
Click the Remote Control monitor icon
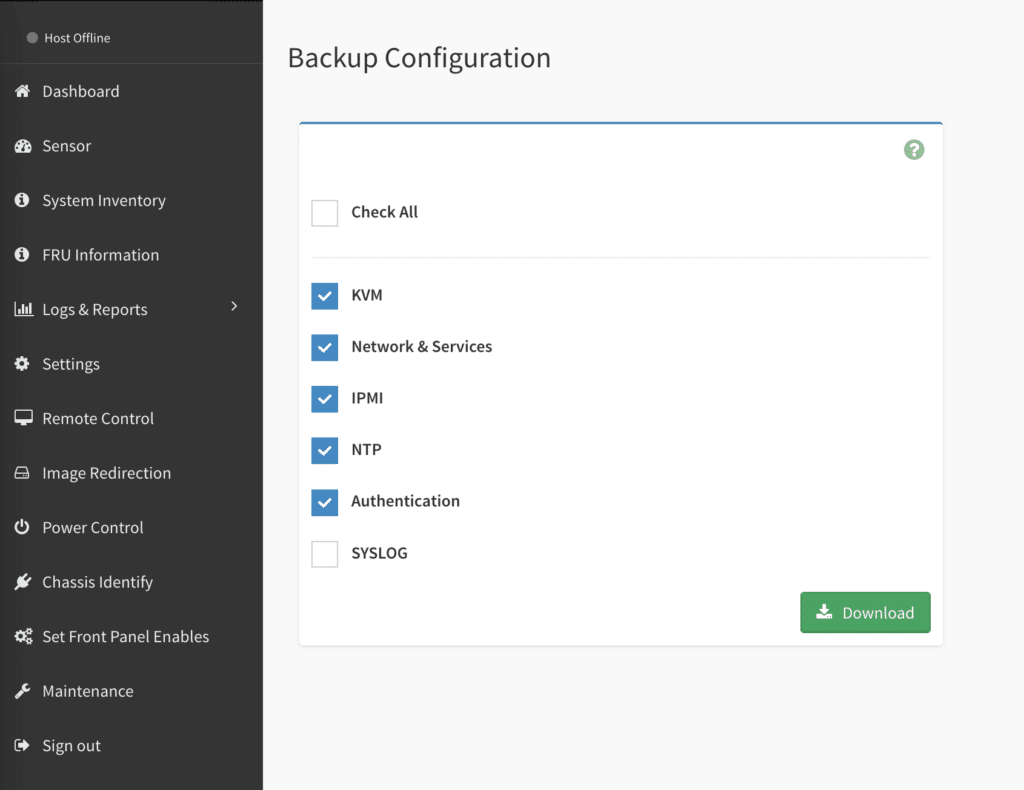pyautogui.click(x=22, y=418)
